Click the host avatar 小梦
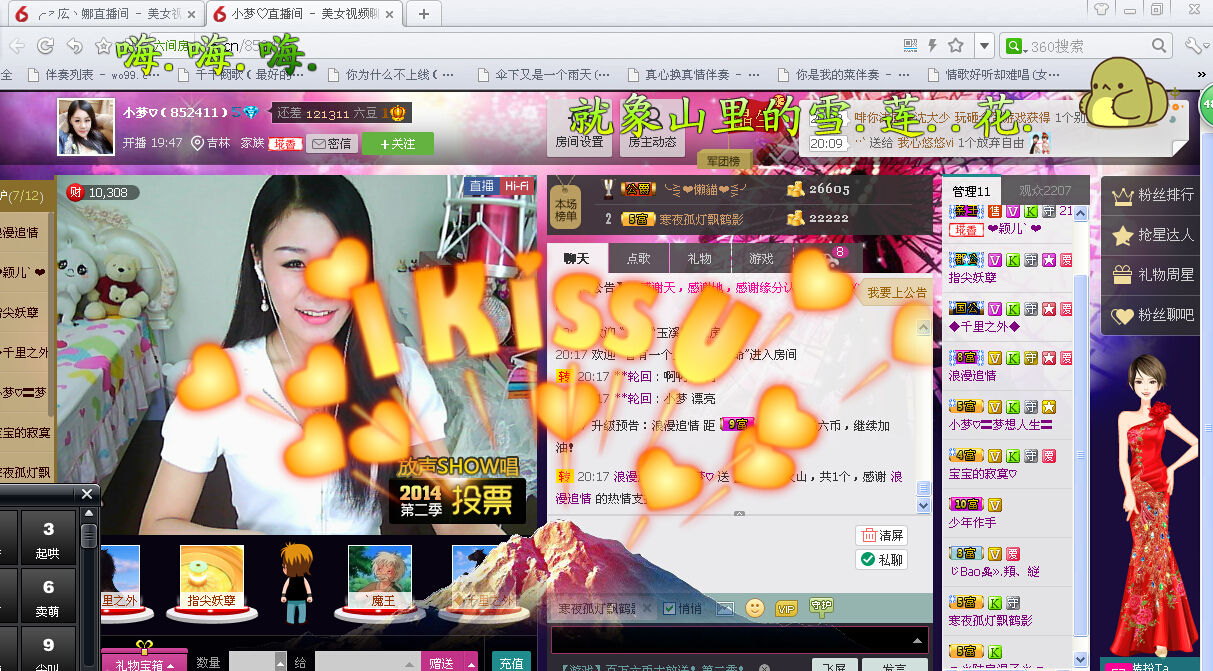The image size is (1213, 671). (x=85, y=127)
